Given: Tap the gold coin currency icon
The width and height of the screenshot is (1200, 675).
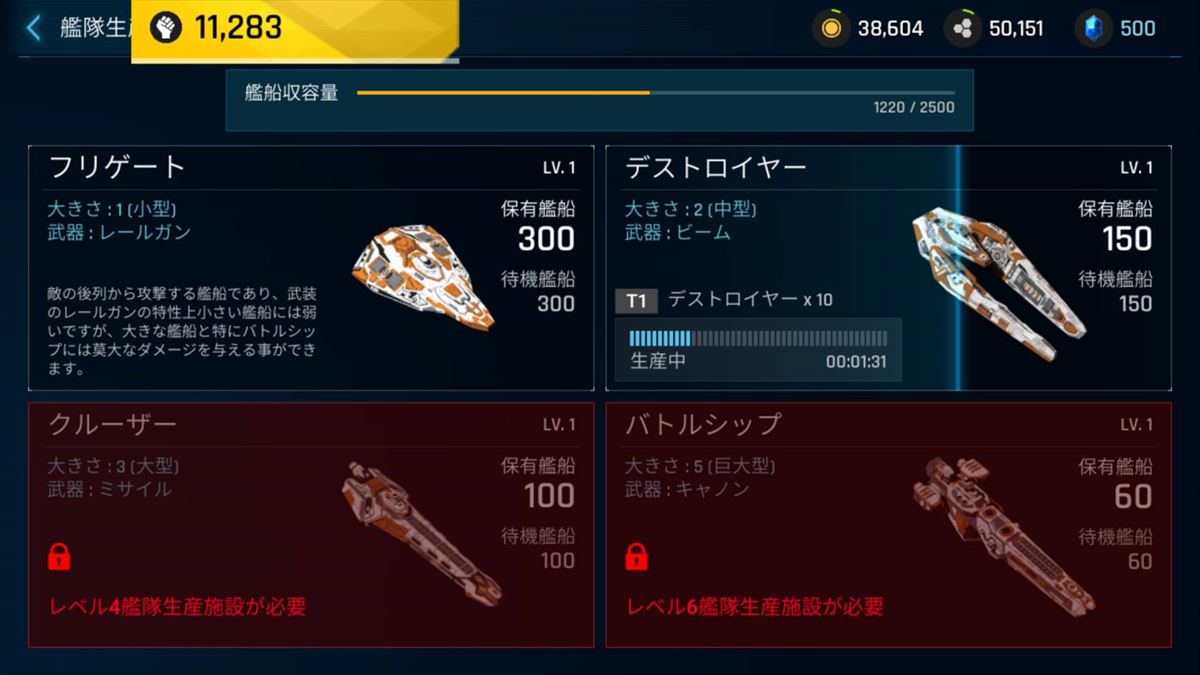Looking at the screenshot, I should 831,28.
